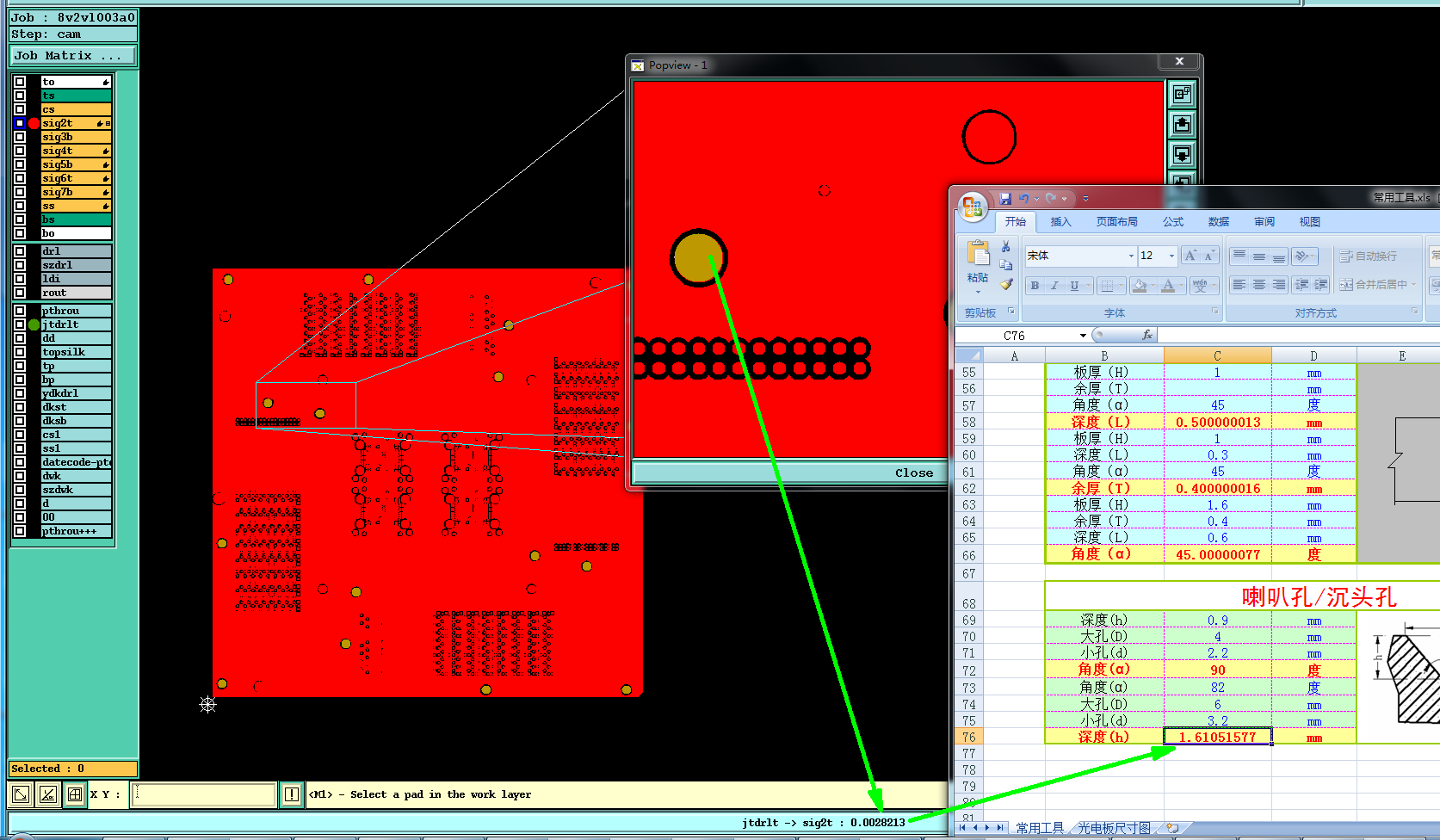Redo using the Excel quick access arrow
This screenshot has height=840, width=1440.
pyautogui.click(x=1051, y=199)
